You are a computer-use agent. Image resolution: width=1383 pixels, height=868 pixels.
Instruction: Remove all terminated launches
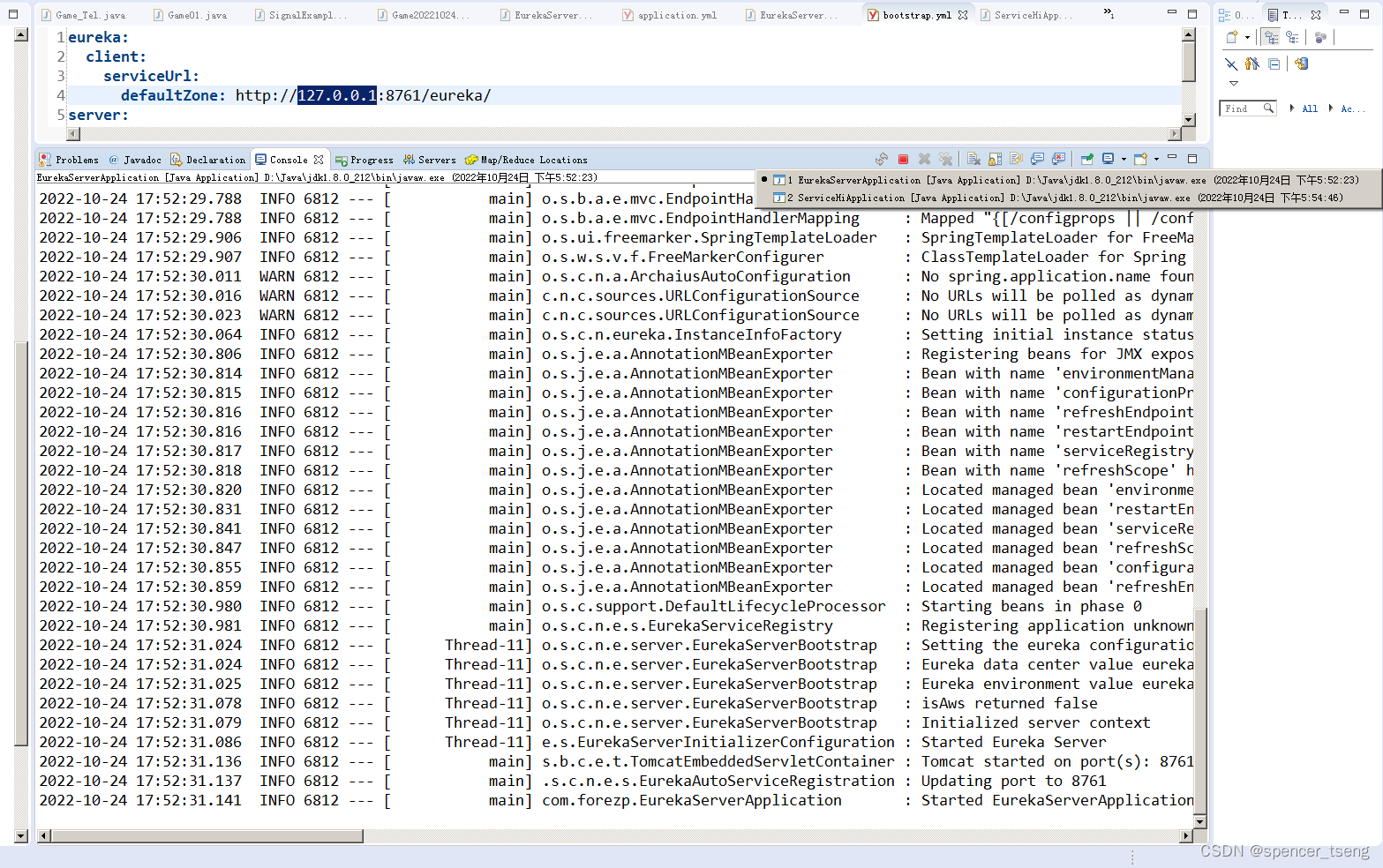coord(946,159)
